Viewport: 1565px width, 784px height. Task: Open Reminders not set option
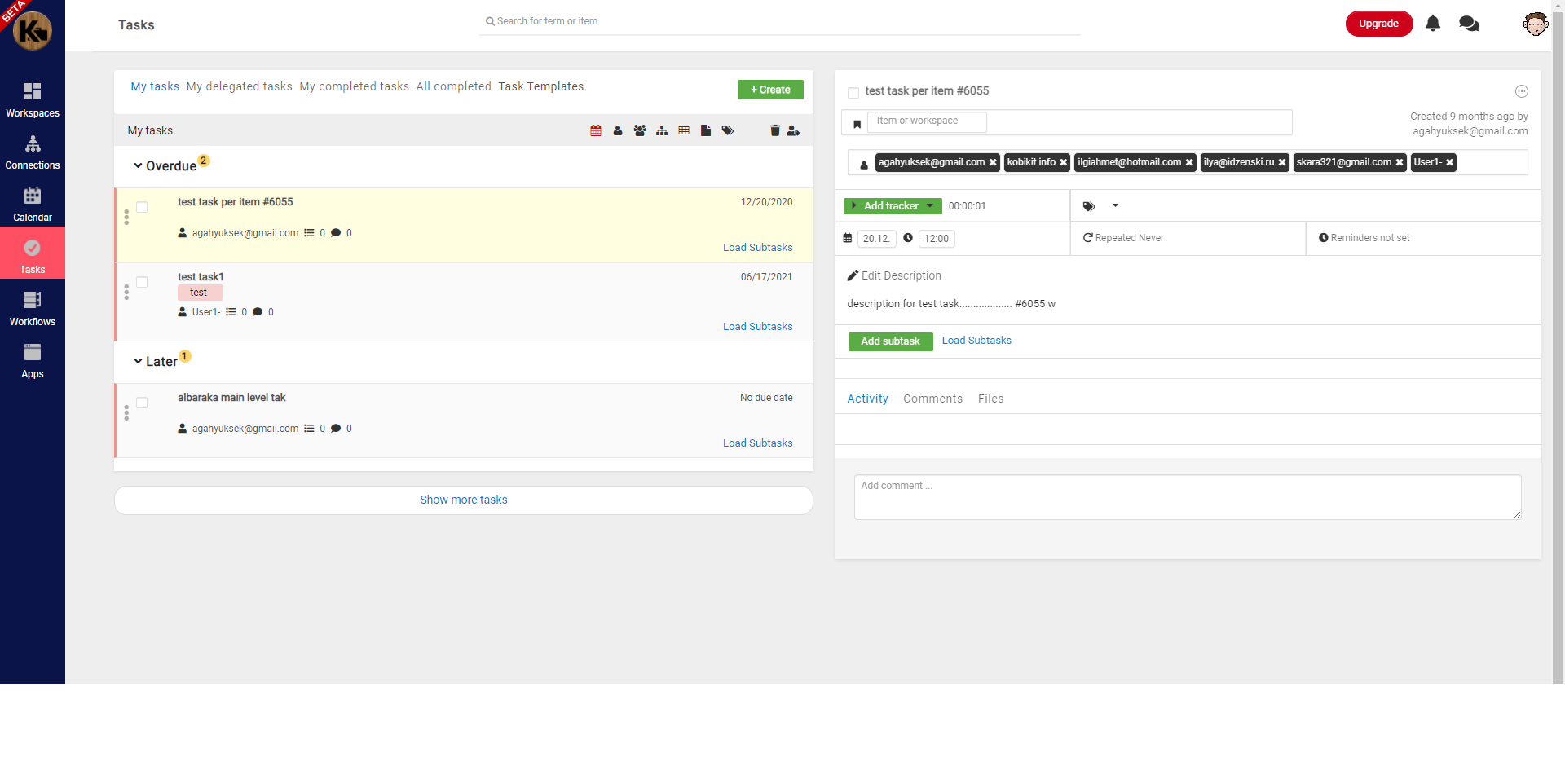click(1364, 238)
